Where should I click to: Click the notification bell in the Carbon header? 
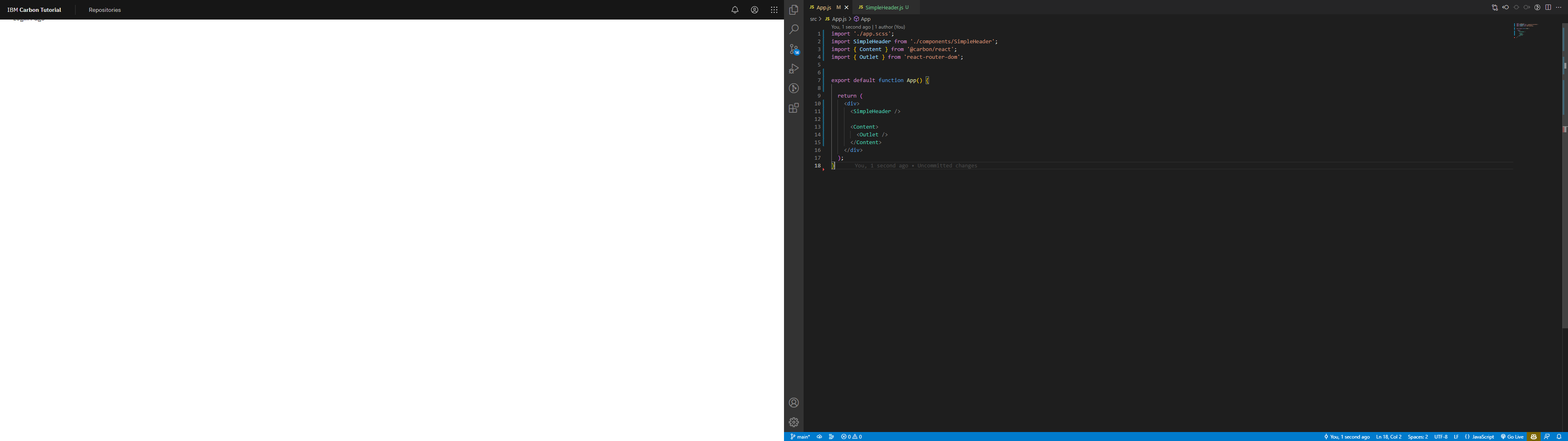735,10
